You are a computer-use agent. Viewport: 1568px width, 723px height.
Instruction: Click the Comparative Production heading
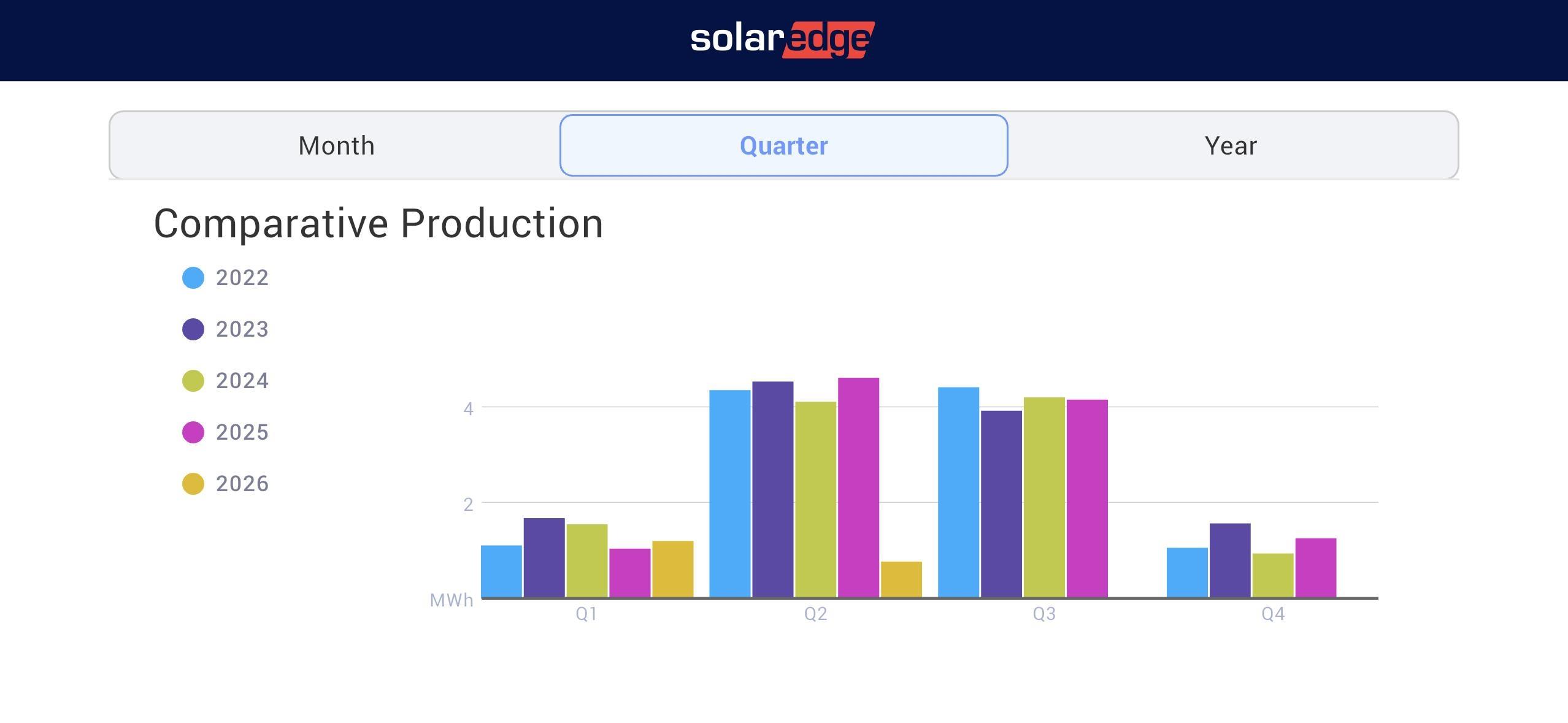point(378,223)
